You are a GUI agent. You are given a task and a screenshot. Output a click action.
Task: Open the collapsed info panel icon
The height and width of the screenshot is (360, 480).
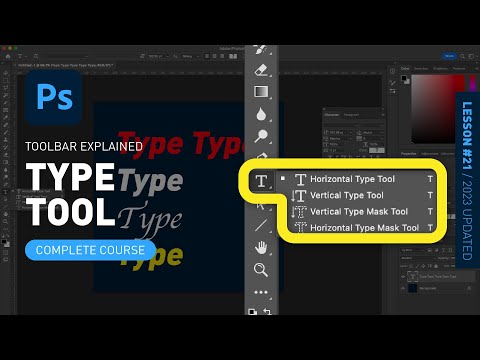392,71
